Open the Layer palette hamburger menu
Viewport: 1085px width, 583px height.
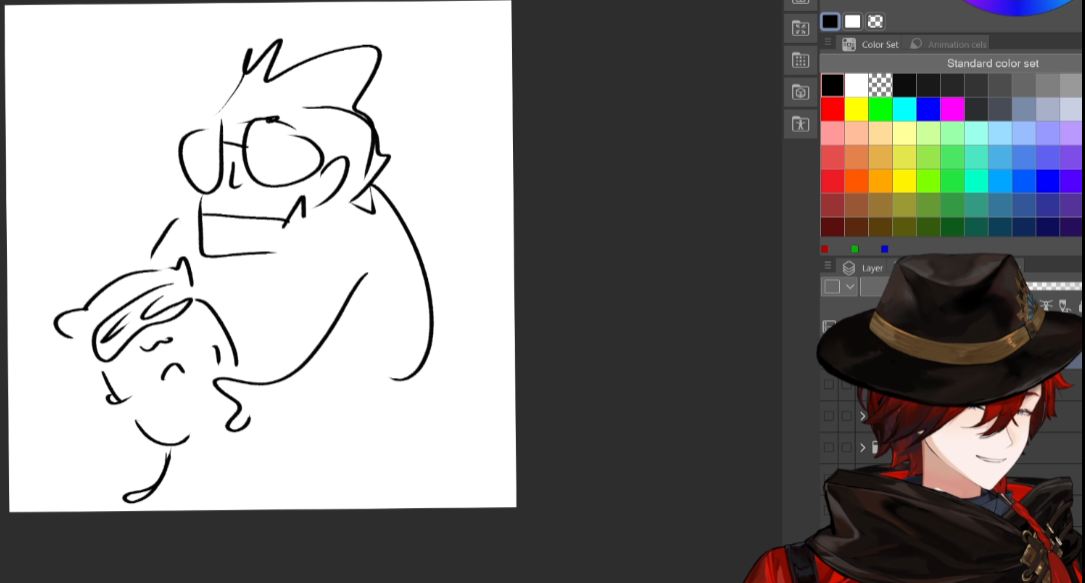(x=828, y=266)
